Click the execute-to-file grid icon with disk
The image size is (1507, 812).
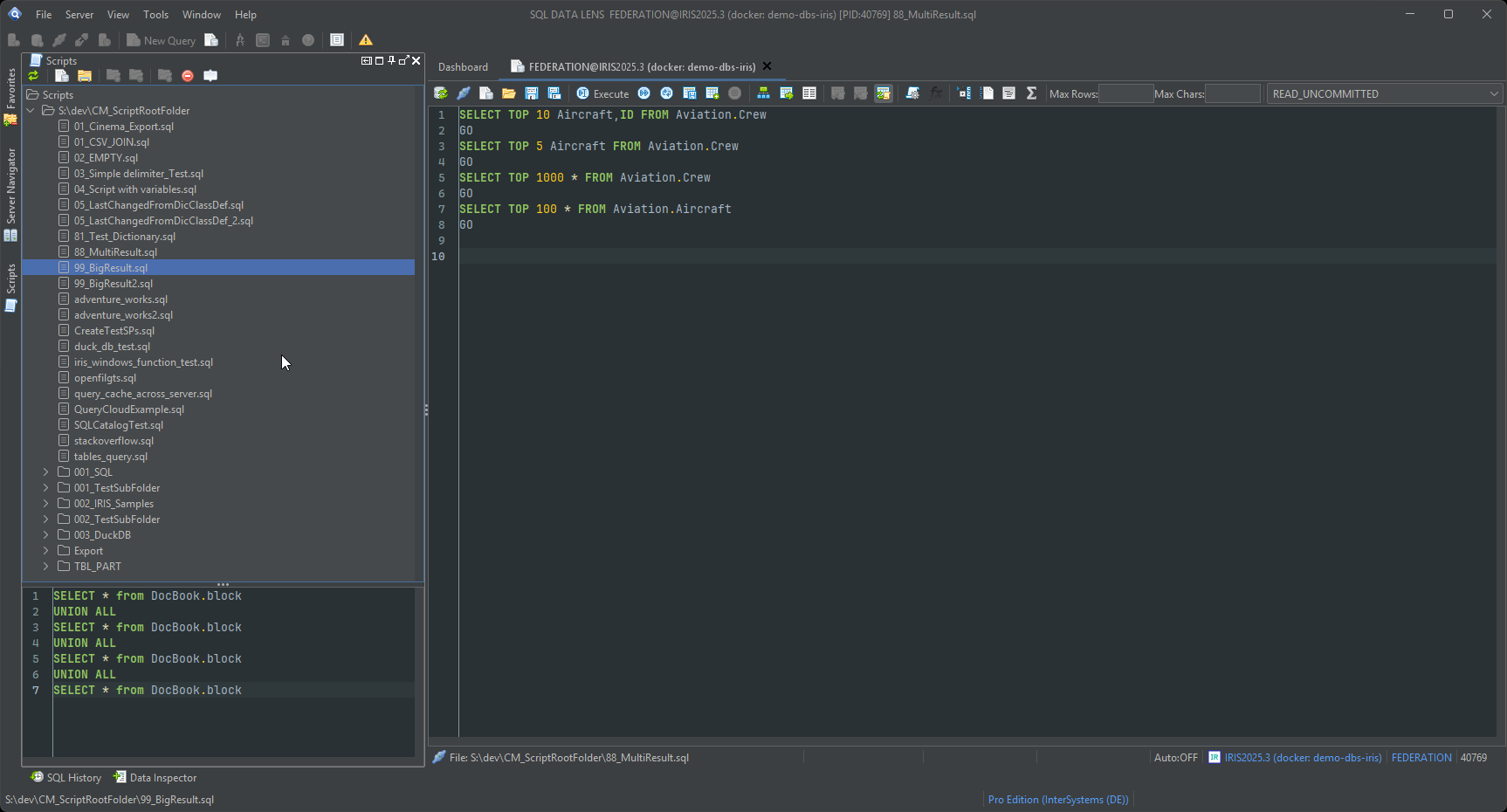click(x=690, y=93)
